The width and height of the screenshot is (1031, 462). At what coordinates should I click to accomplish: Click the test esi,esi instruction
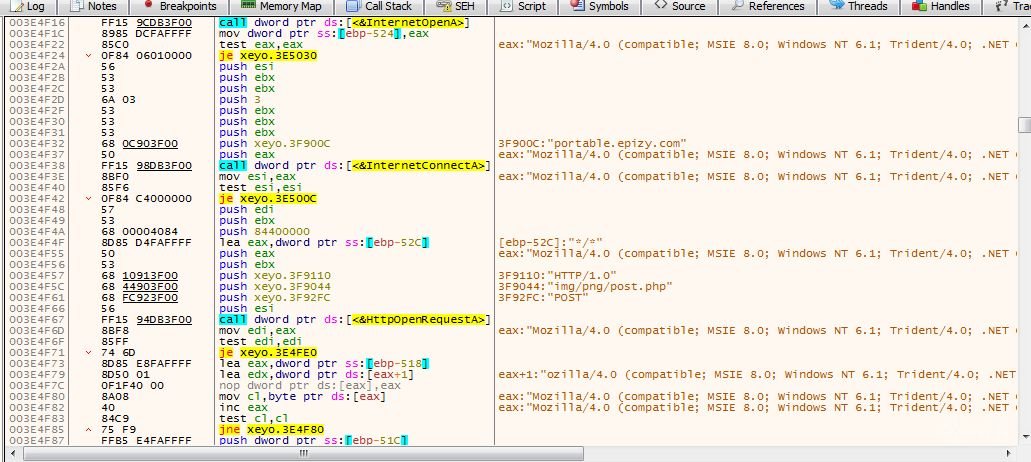pos(261,187)
